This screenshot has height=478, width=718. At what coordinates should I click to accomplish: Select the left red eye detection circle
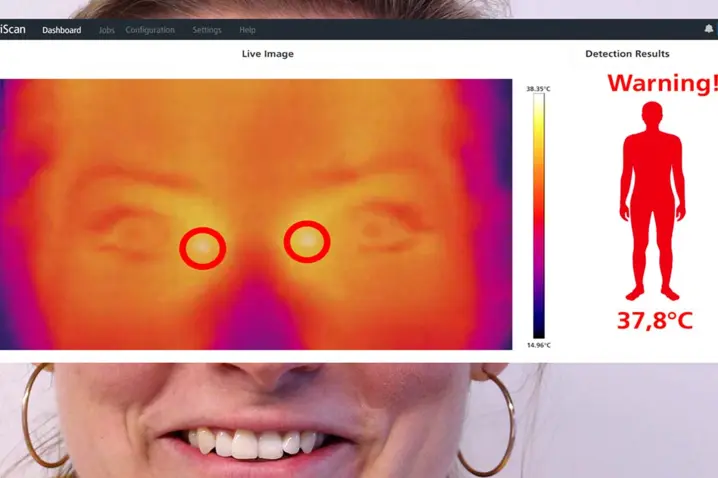[x=202, y=247]
